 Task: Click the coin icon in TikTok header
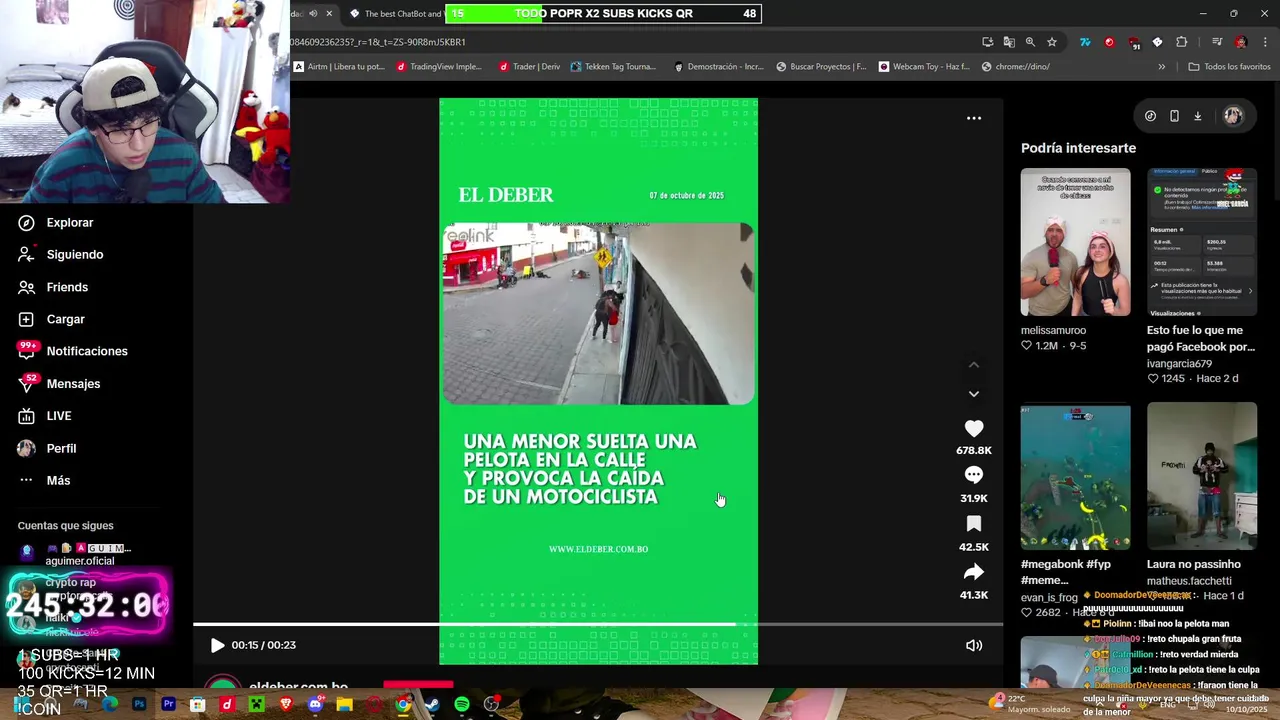tap(1150, 116)
